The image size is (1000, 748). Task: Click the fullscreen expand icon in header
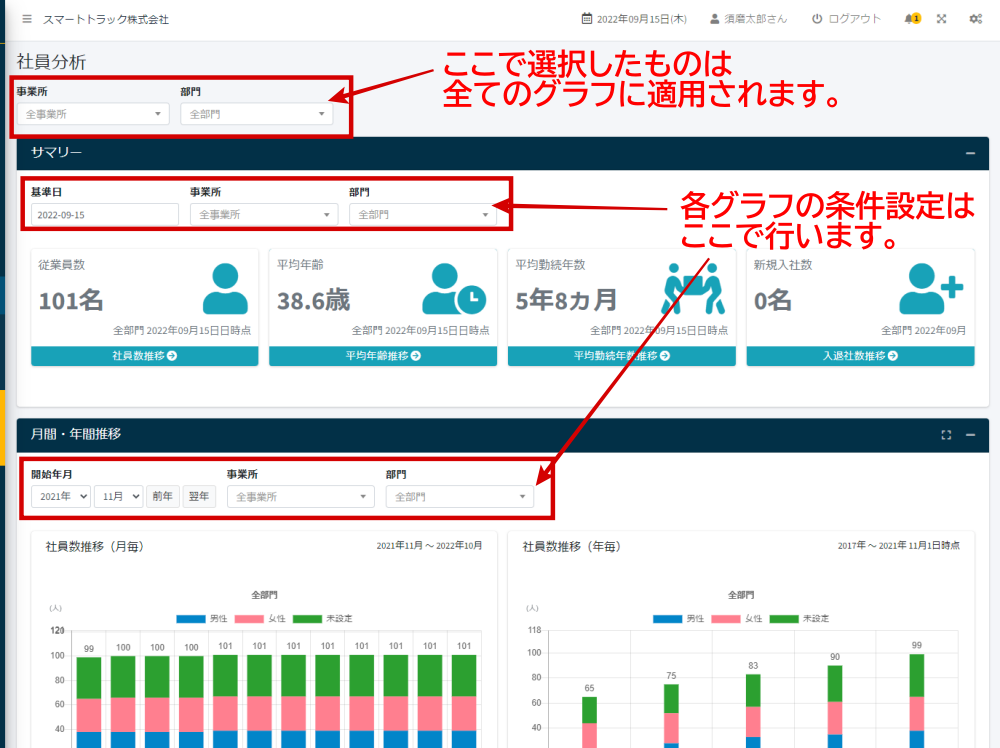point(941,19)
